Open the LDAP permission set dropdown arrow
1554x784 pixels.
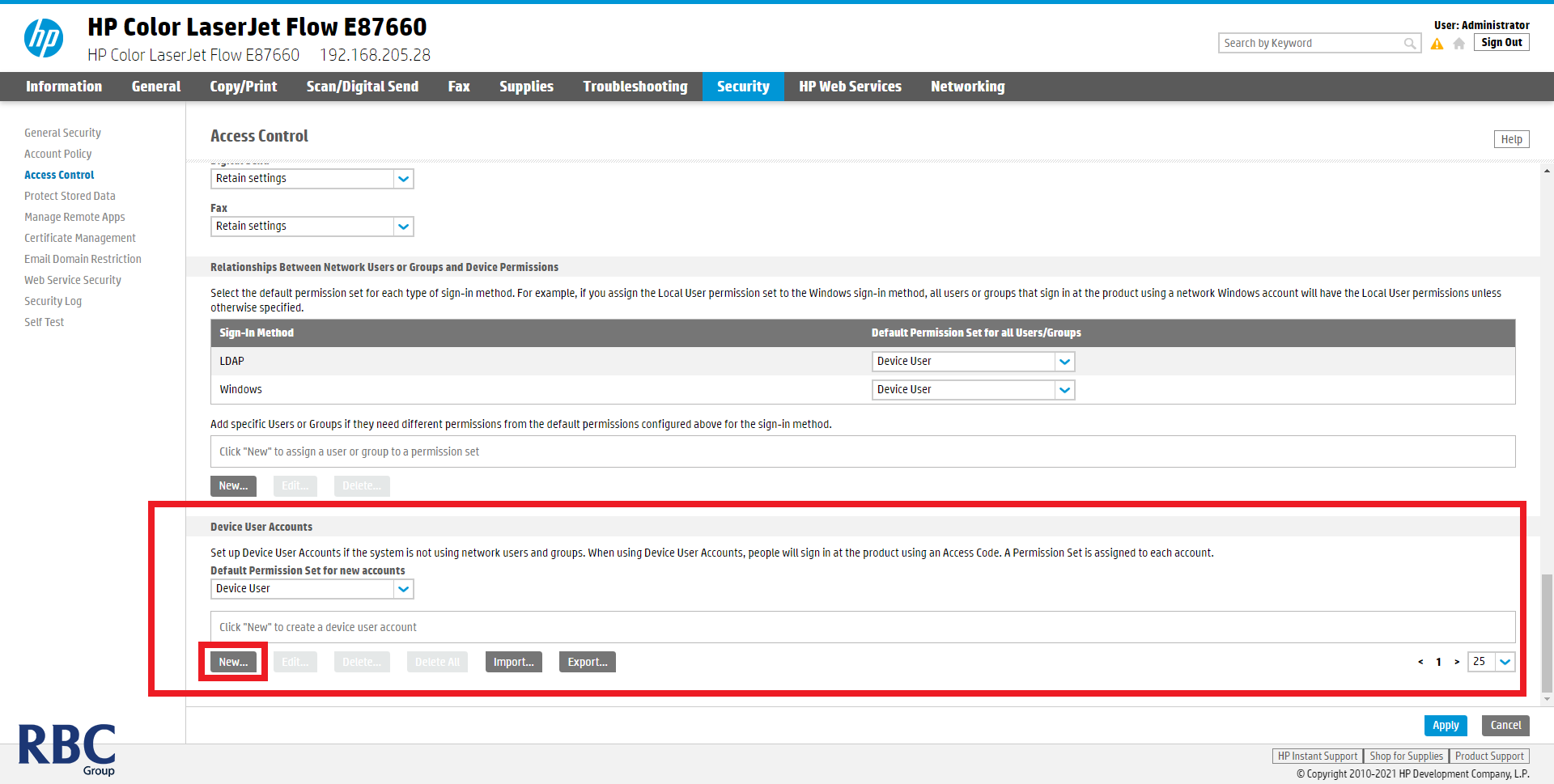[1064, 362]
